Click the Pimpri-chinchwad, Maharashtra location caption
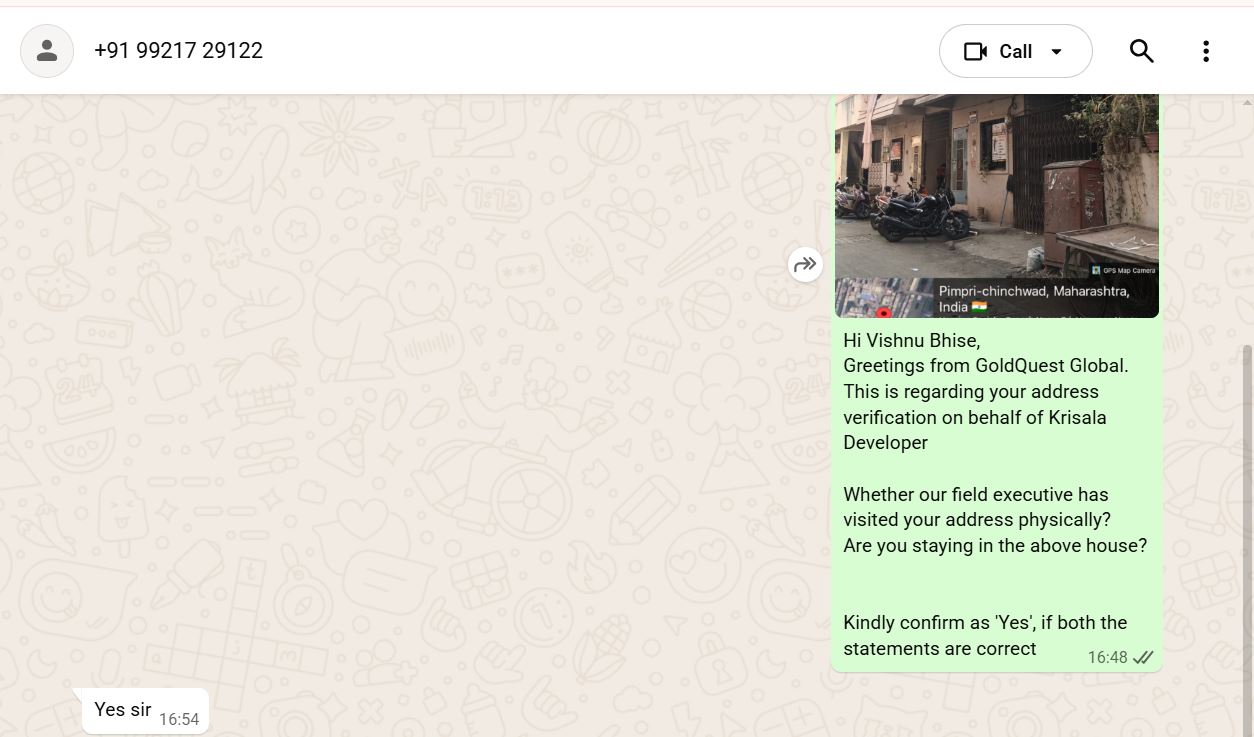 click(x=1034, y=291)
